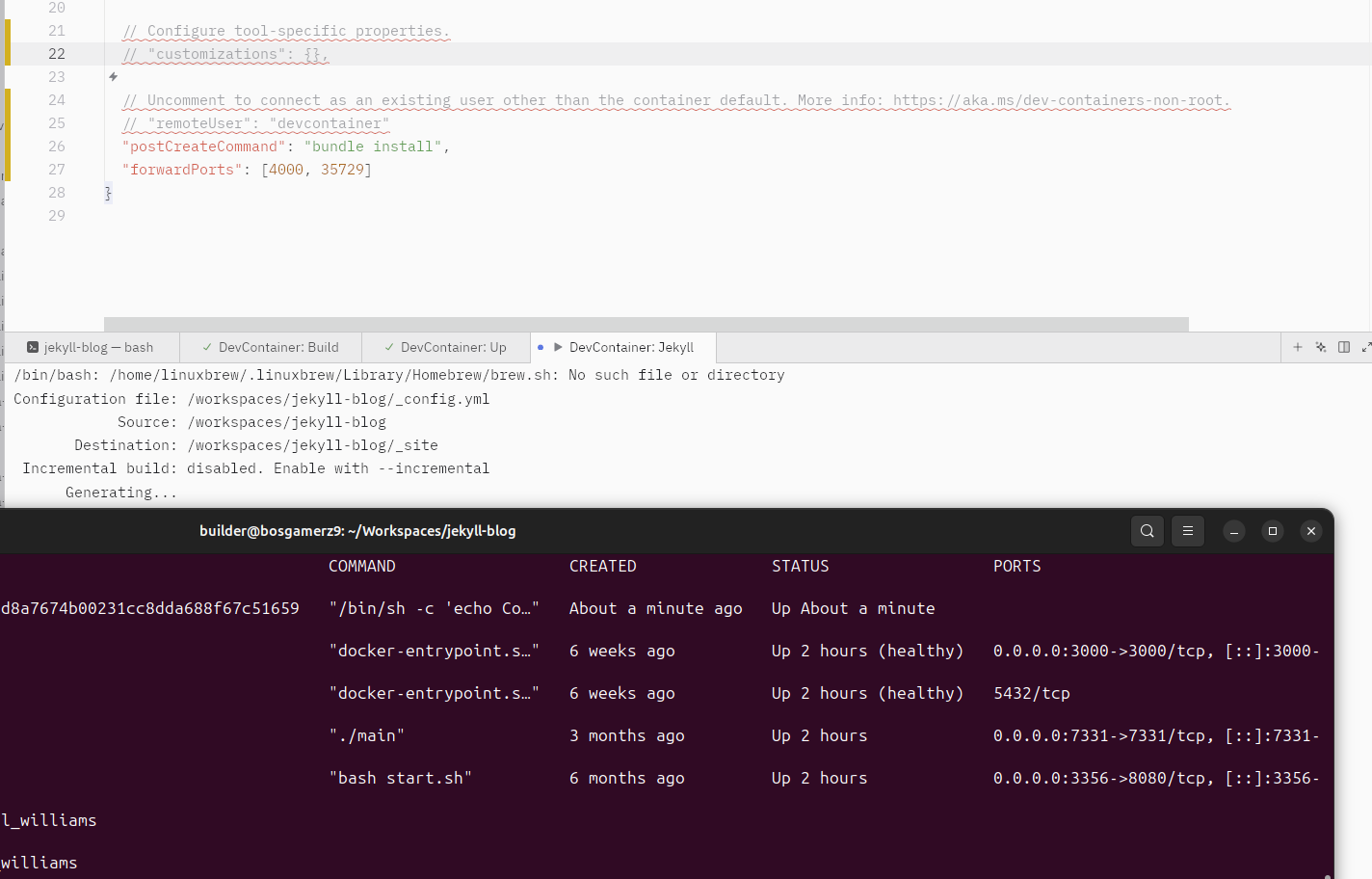Screen dimensions: 1372x879
Task: Open the DevContainer: Up tab
Action: tap(446, 347)
